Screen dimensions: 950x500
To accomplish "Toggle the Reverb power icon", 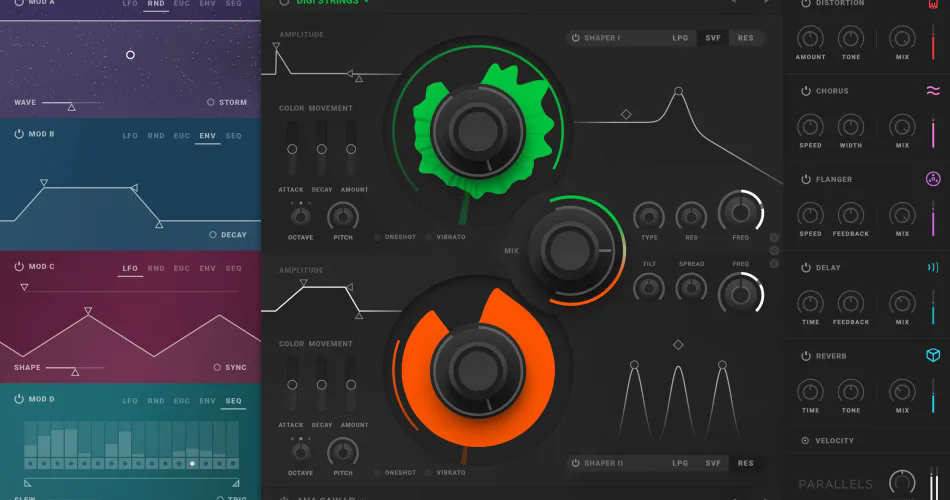I will pyautogui.click(x=806, y=356).
